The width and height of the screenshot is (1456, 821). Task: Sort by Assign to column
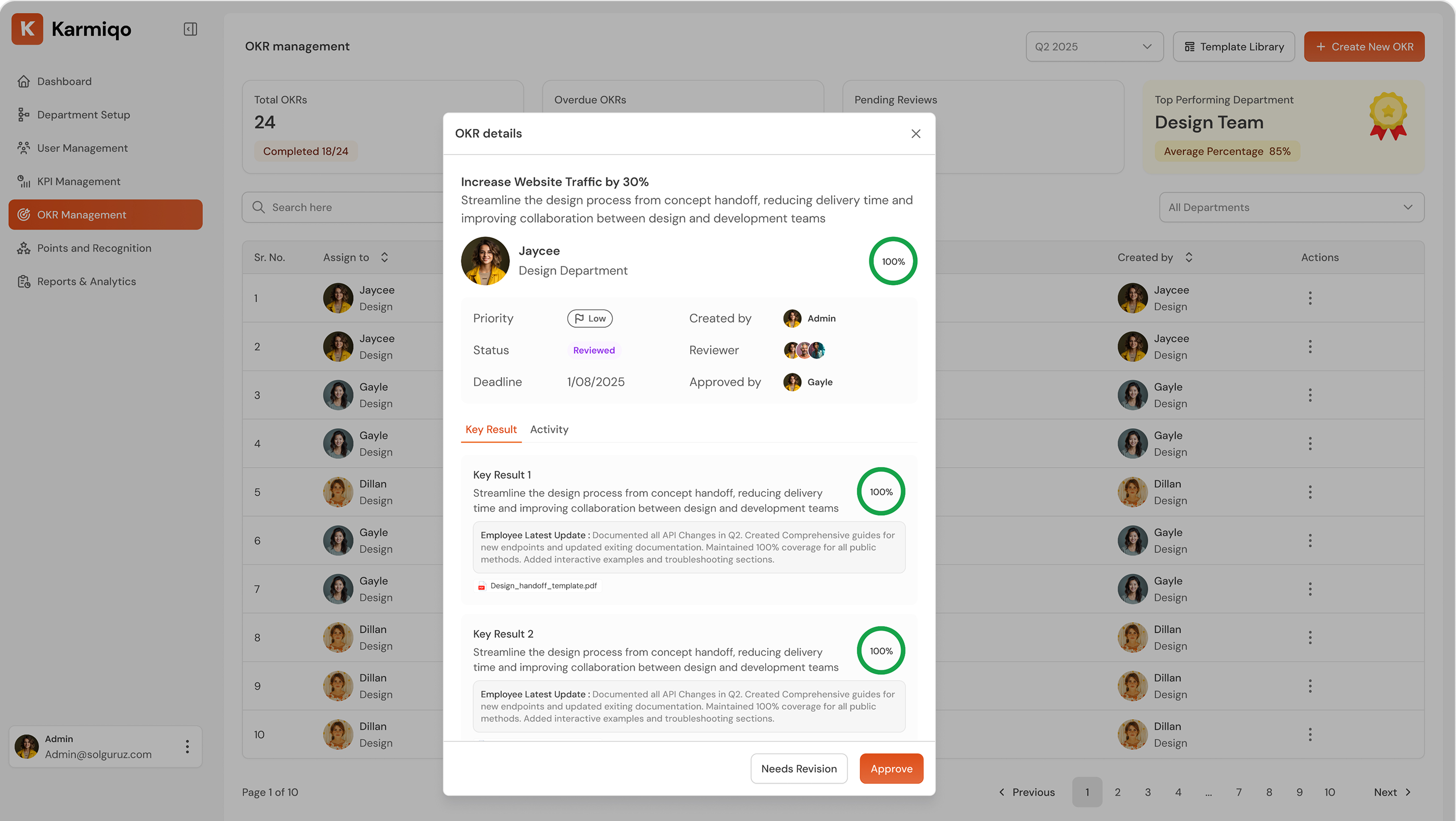pyautogui.click(x=384, y=258)
